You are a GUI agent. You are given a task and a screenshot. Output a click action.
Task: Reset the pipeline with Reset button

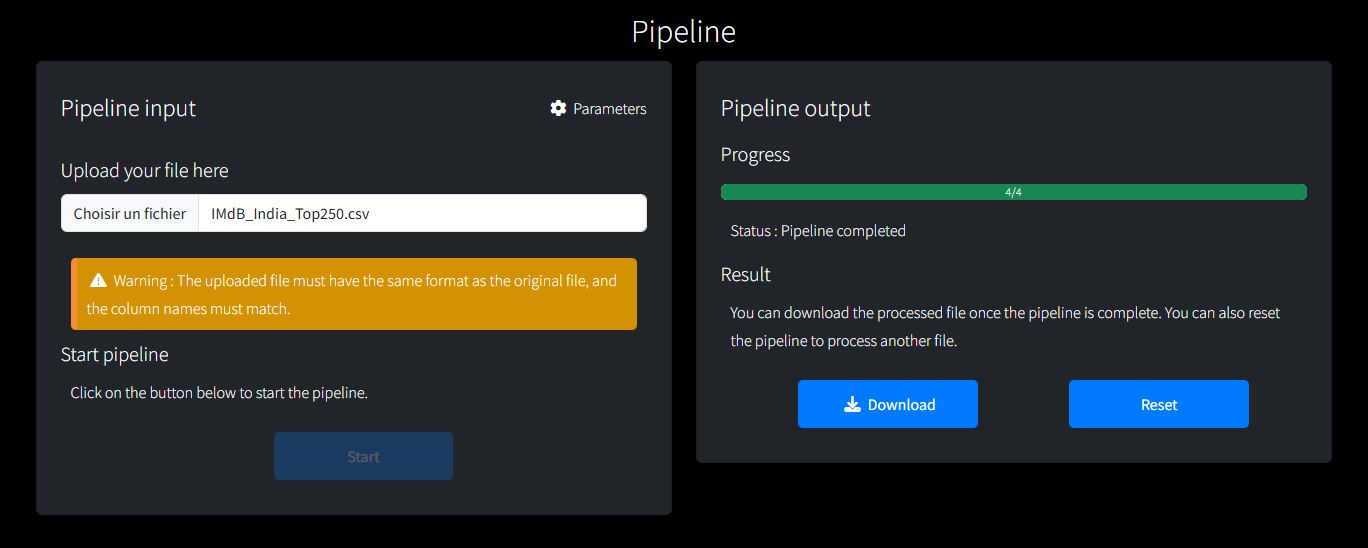click(1158, 404)
